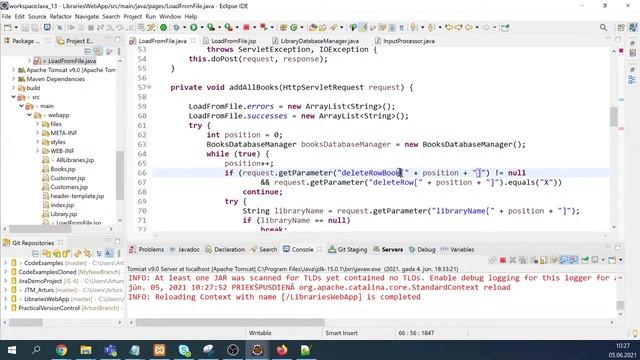
Task: Open the Refactor menu
Action: [60, 16]
